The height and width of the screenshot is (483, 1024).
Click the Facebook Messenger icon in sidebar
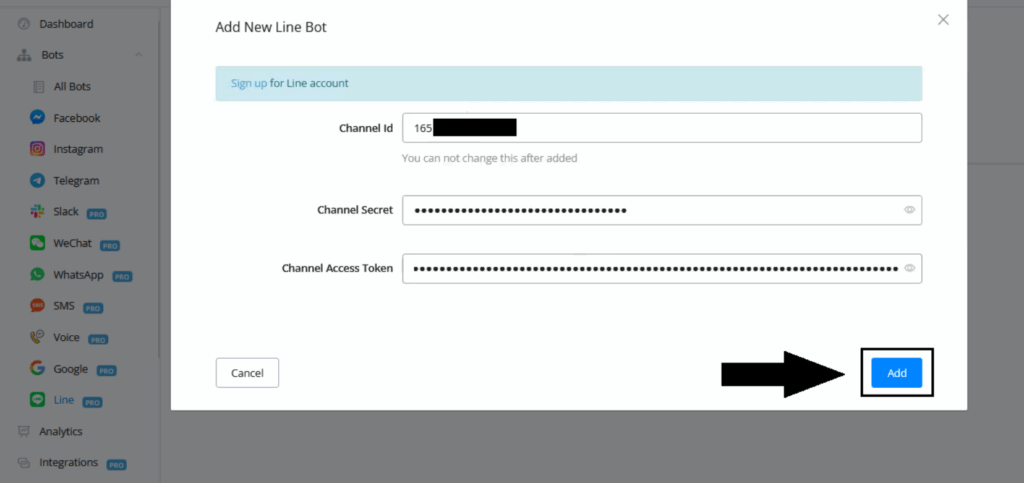point(37,118)
